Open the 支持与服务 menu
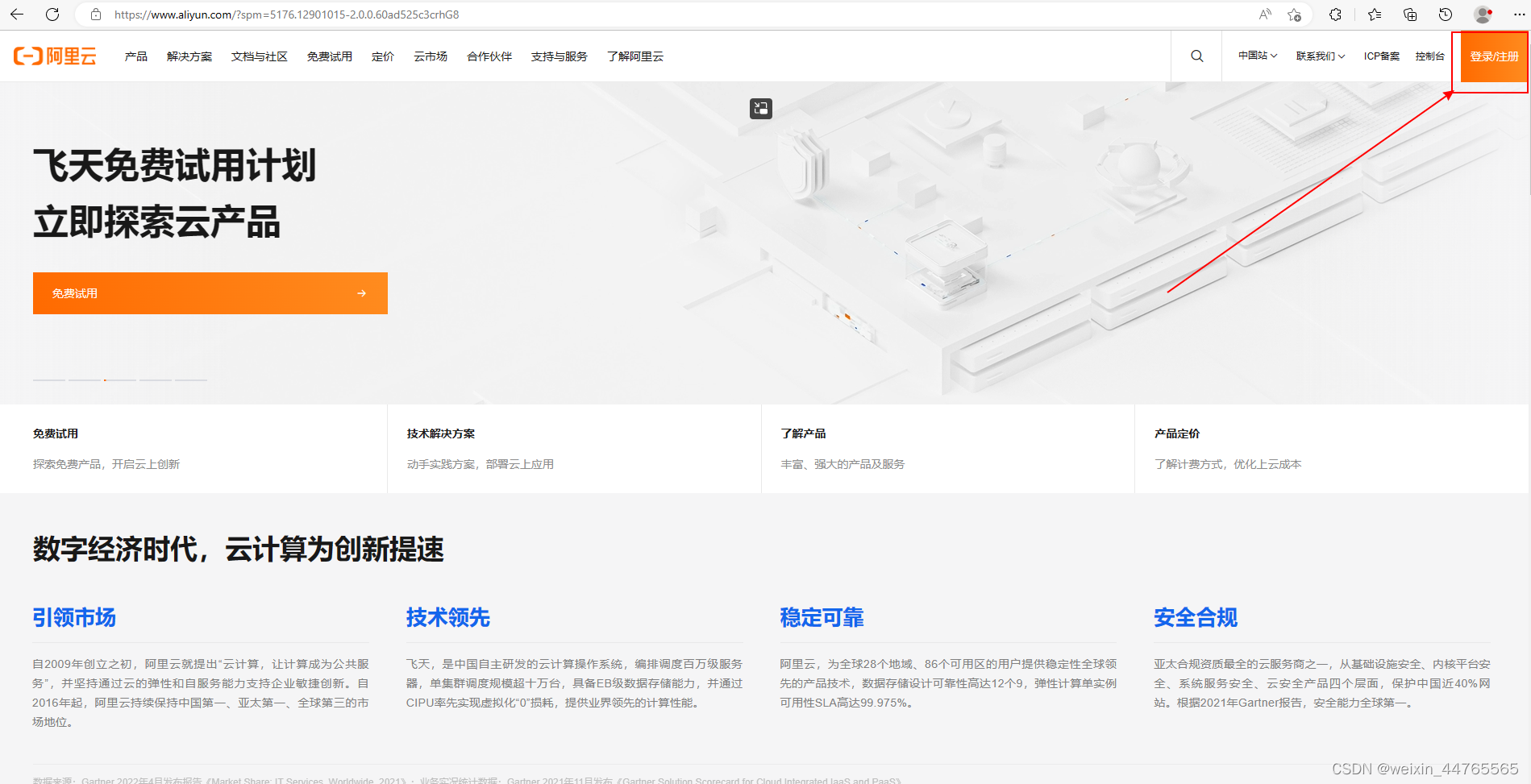Viewport: 1531px width, 784px height. pos(559,56)
